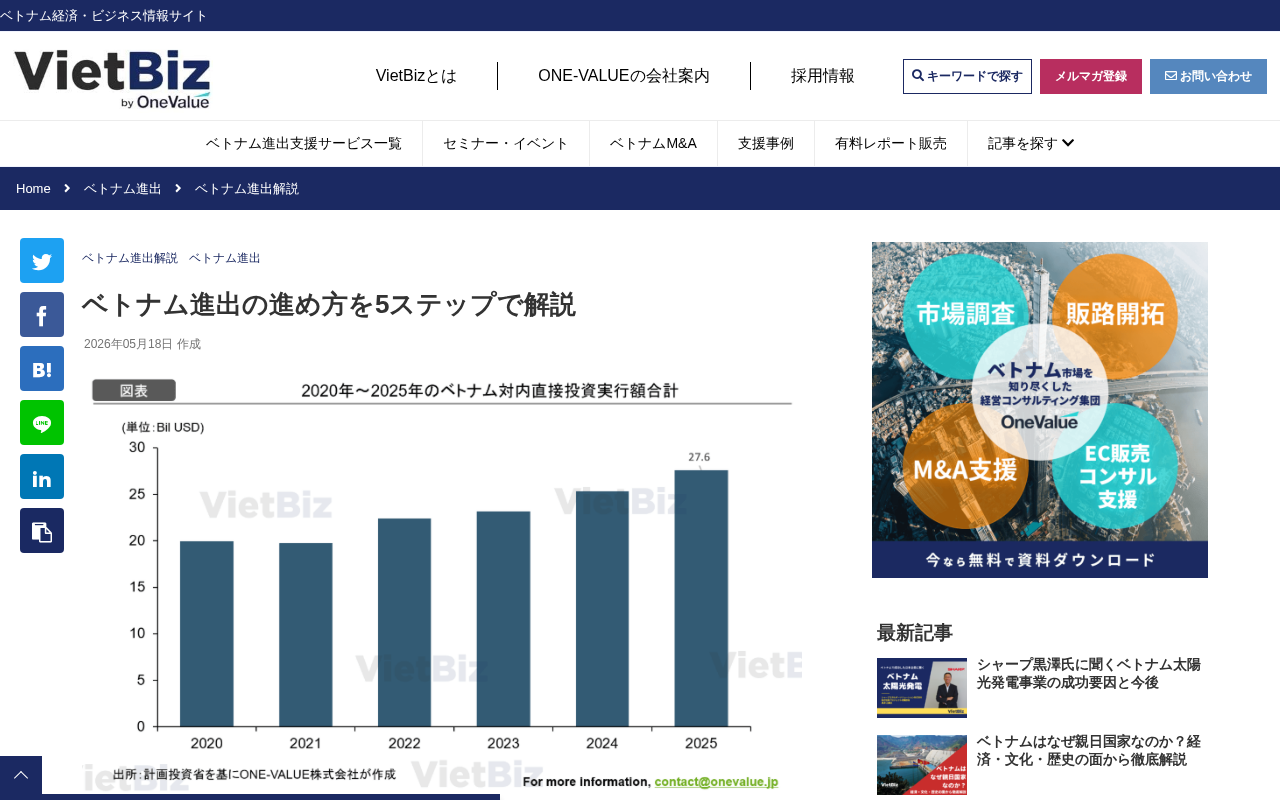Open シャープ黒澤氏 article thumbnail
Screen dimensions: 1280x800
click(x=922, y=688)
